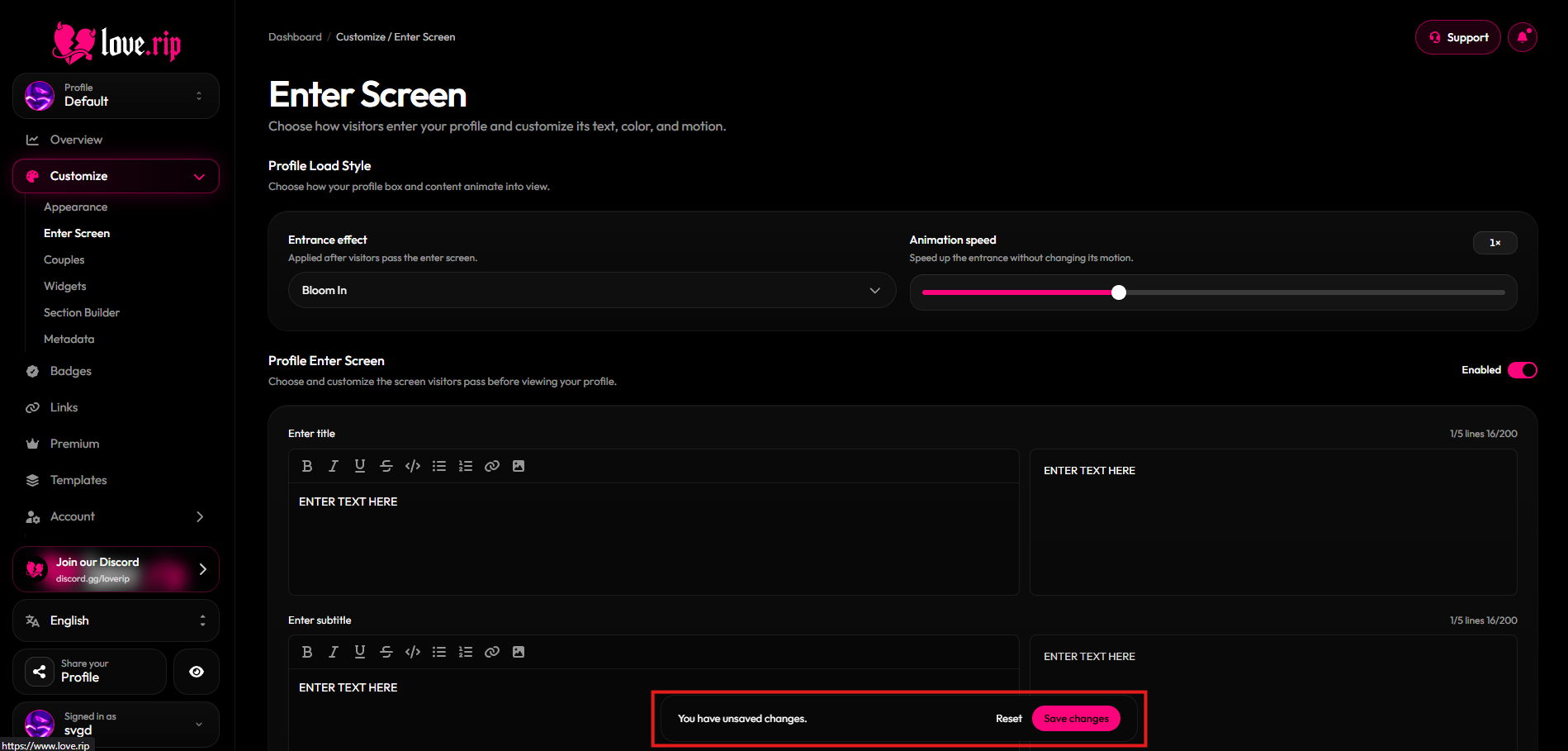
Task: Add bullet list in Enter subtitle toolbar
Action: click(439, 652)
